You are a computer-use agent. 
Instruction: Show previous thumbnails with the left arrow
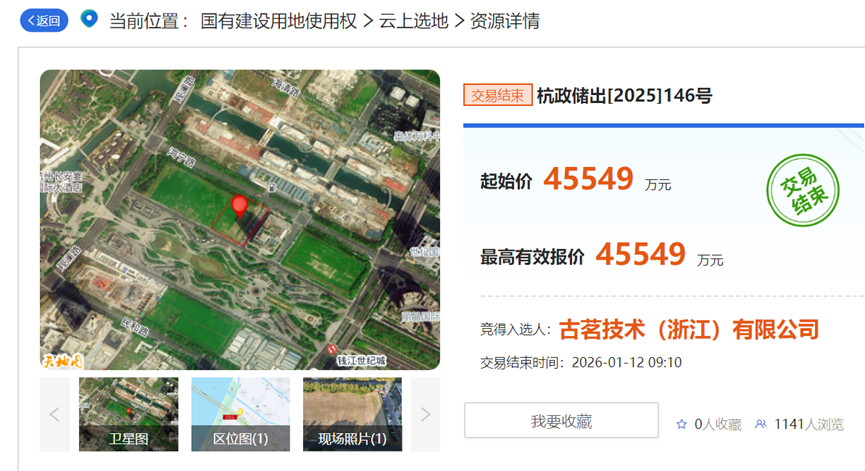coord(55,414)
